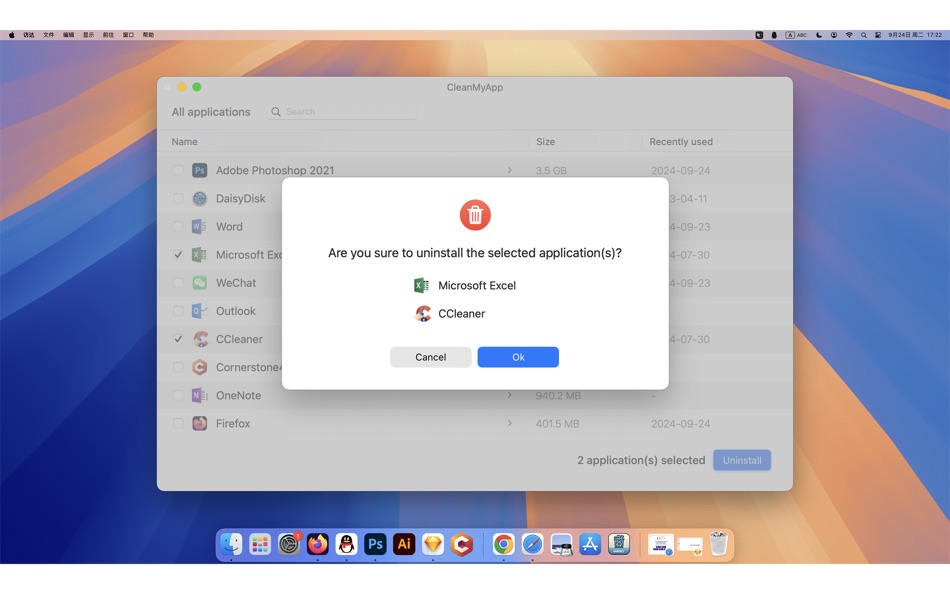Open QQ penguin icon in Dock

pyautogui.click(x=347, y=544)
